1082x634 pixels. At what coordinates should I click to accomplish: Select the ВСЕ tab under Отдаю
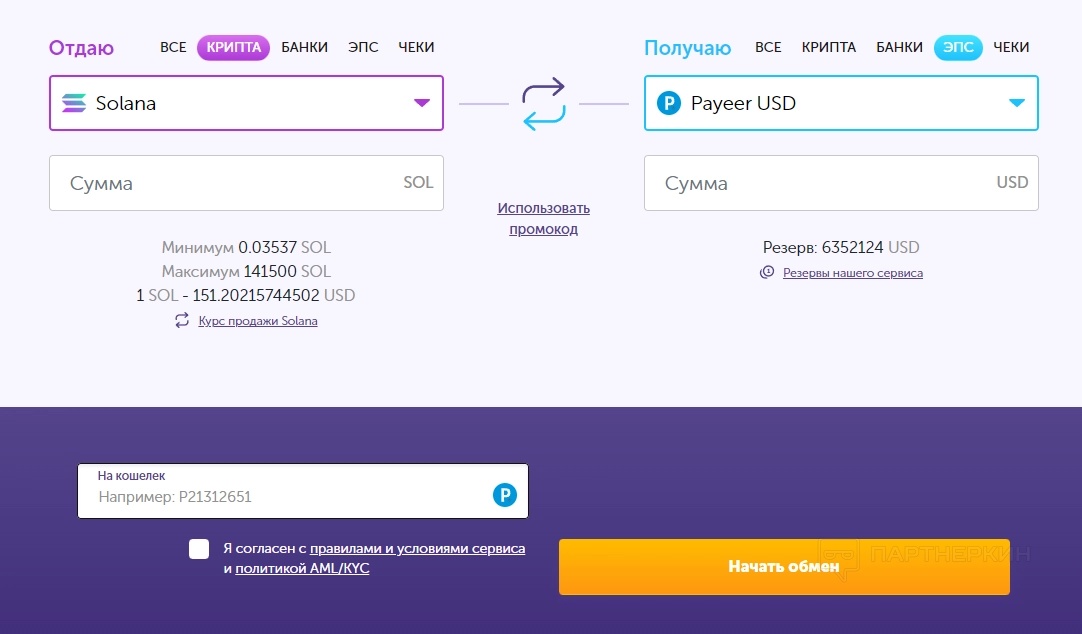(173, 47)
